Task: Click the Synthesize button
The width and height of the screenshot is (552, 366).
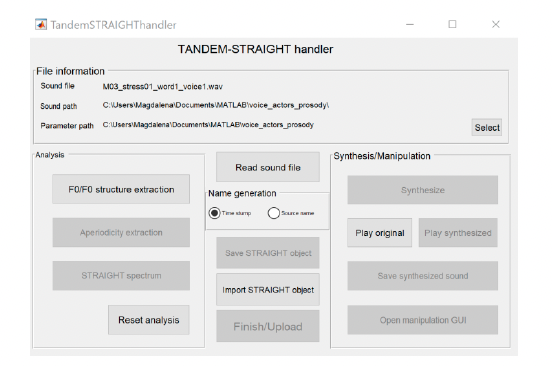Action: [423, 190]
